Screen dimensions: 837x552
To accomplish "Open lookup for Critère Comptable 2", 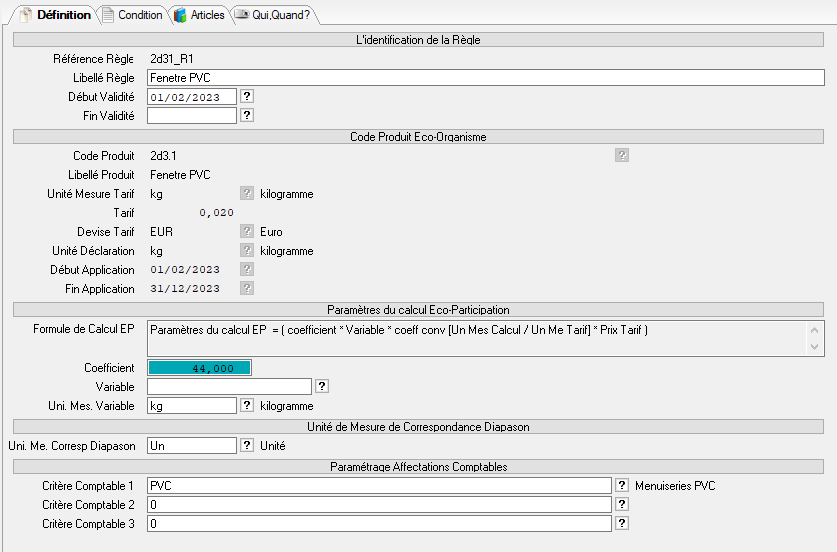I will pyautogui.click(x=622, y=504).
